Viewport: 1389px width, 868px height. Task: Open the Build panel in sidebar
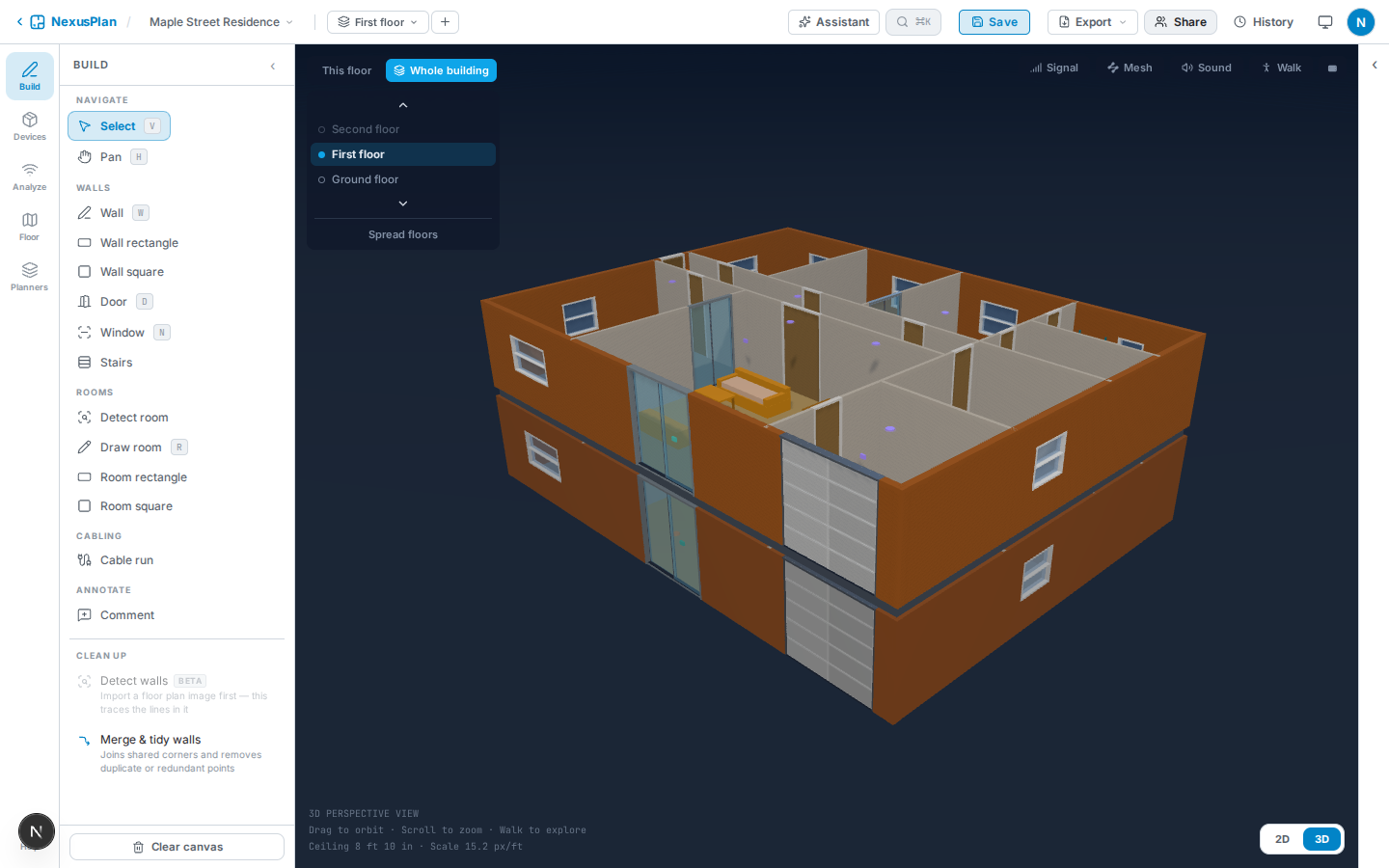30,75
